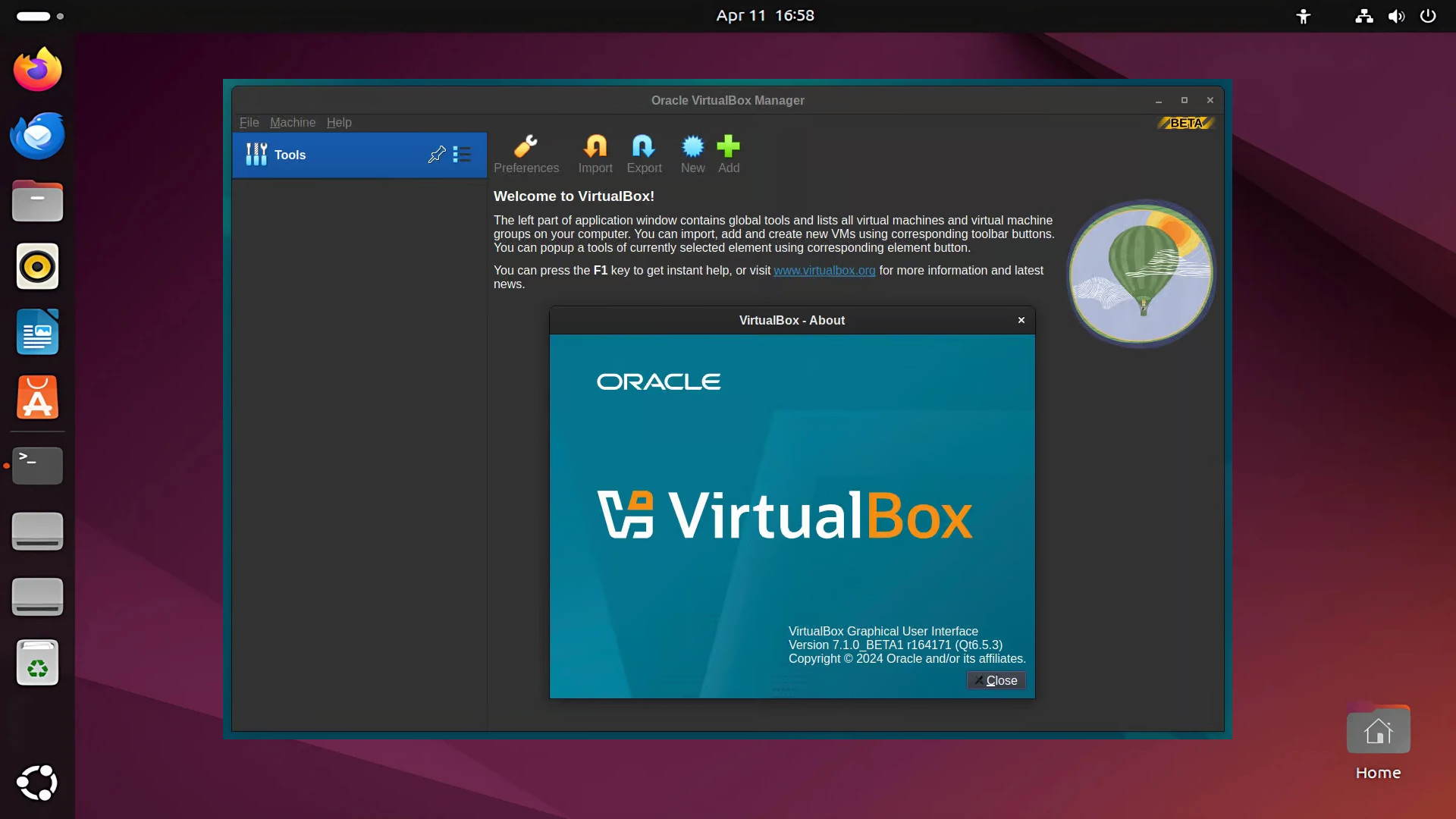Viewport: 1456px width, 819px height.
Task: Open system volume indicator in top bar
Action: [x=1396, y=16]
